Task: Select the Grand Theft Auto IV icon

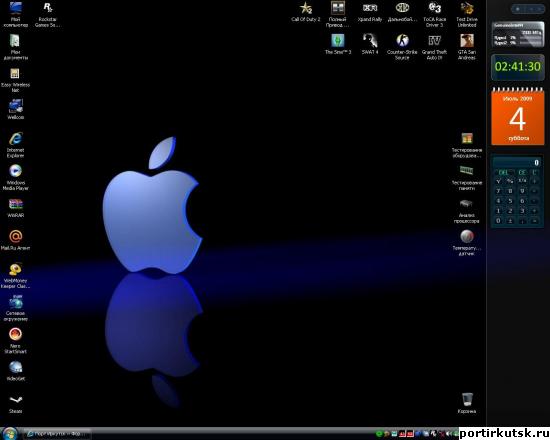Action: click(435, 47)
